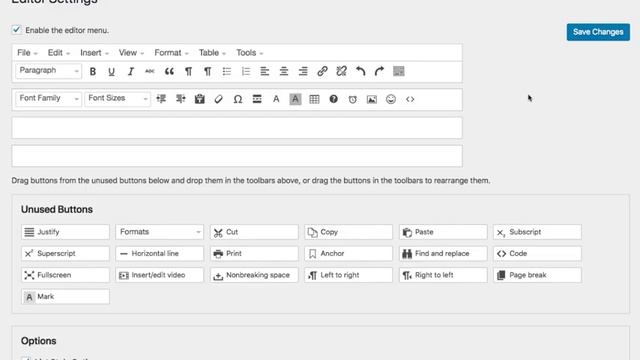This screenshot has width=640, height=360.
Task: Toggle the Bold button in the toolbar
Action: coord(93,71)
